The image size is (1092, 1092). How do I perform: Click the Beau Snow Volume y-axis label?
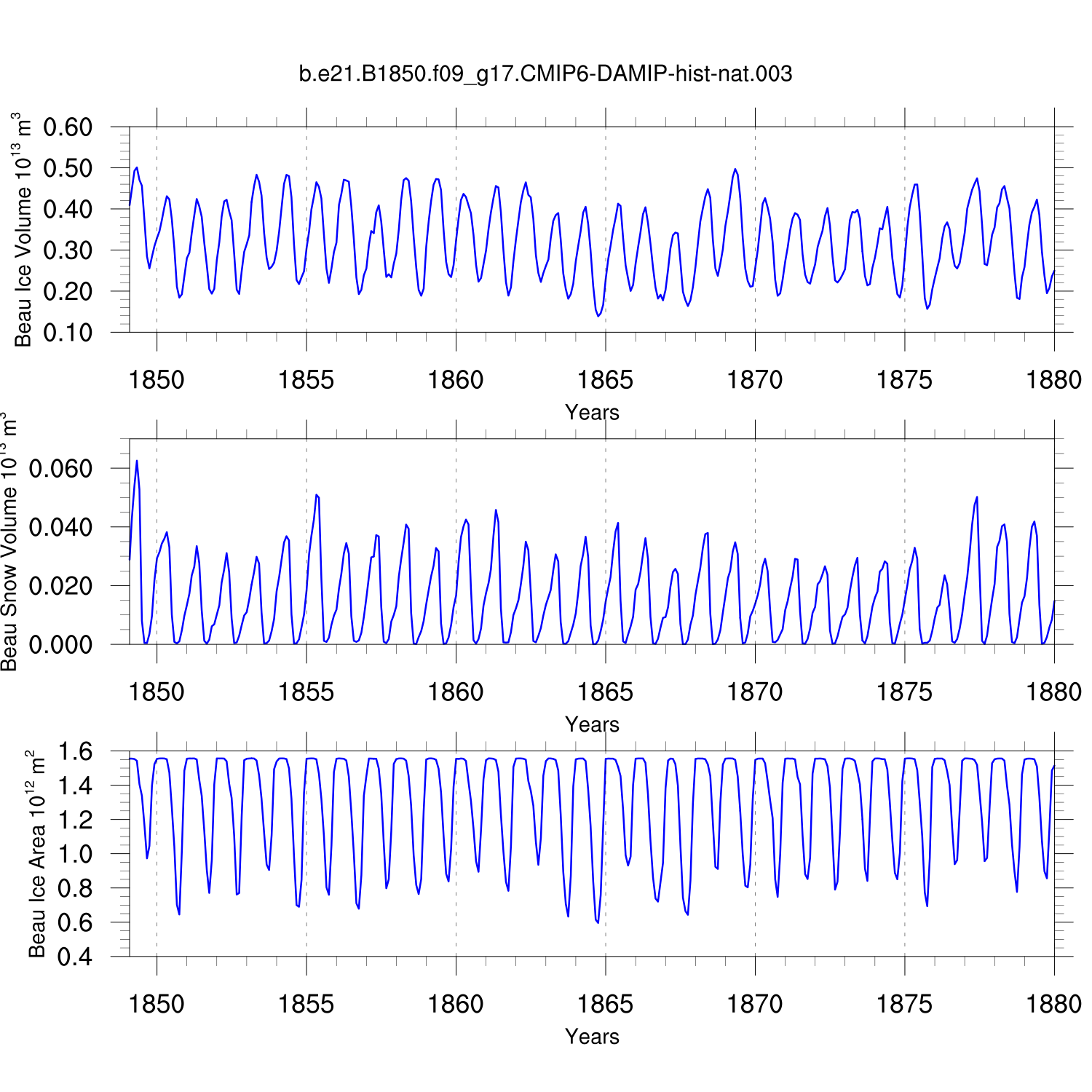[x=9, y=542]
